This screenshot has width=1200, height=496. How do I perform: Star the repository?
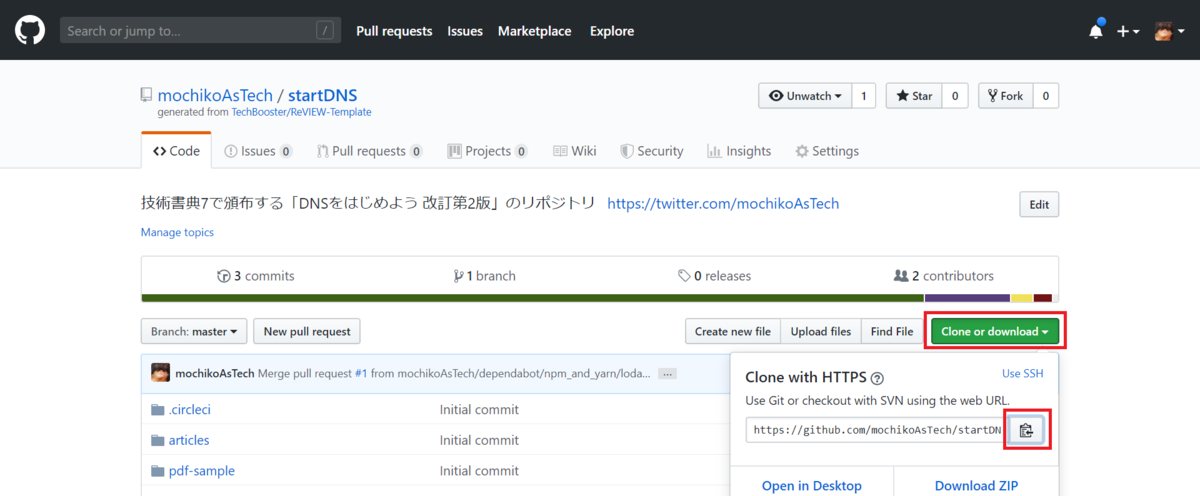pyautogui.click(x=914, y=96)
